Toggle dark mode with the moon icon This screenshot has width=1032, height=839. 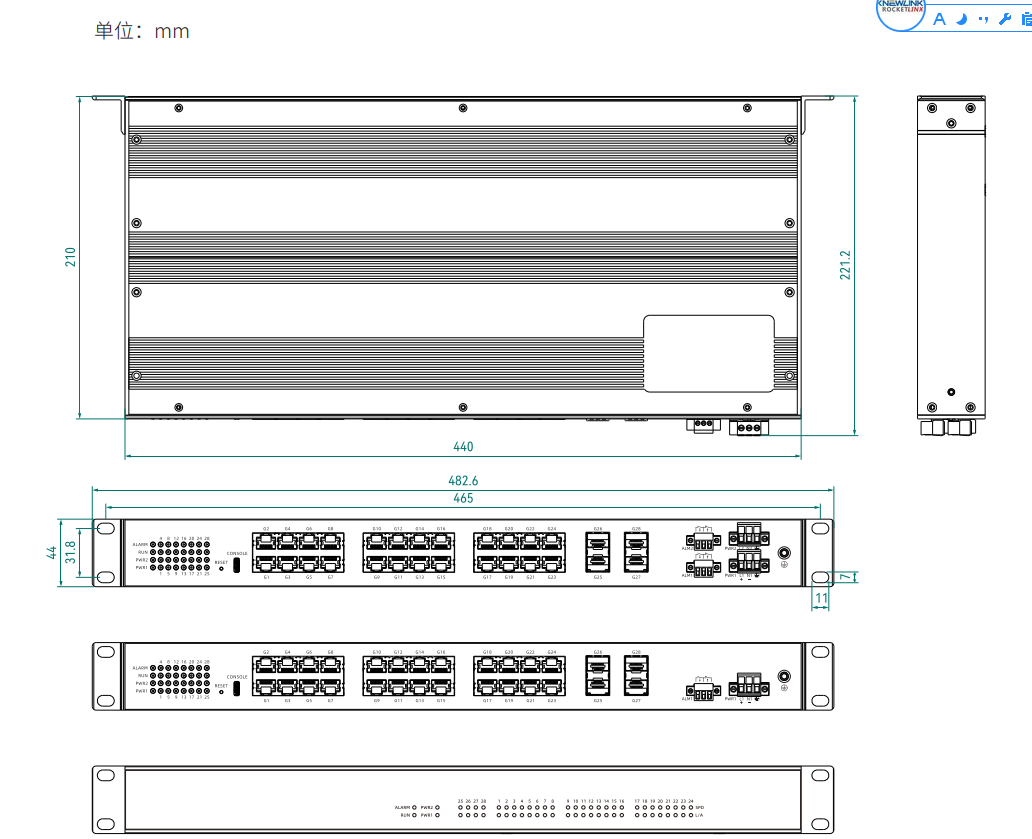click(961, 19)
